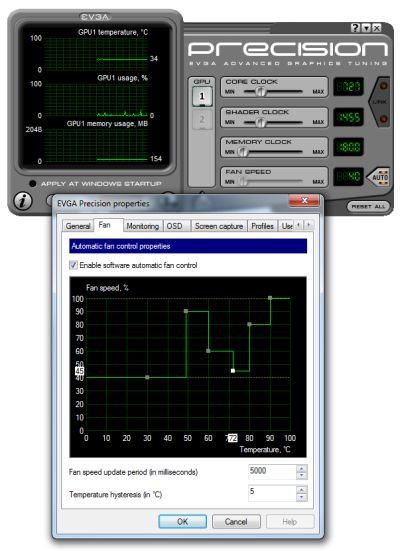Click the temperature hysteresis input field
The width and height of the screenshot is (400, 551).
[272, 492]
